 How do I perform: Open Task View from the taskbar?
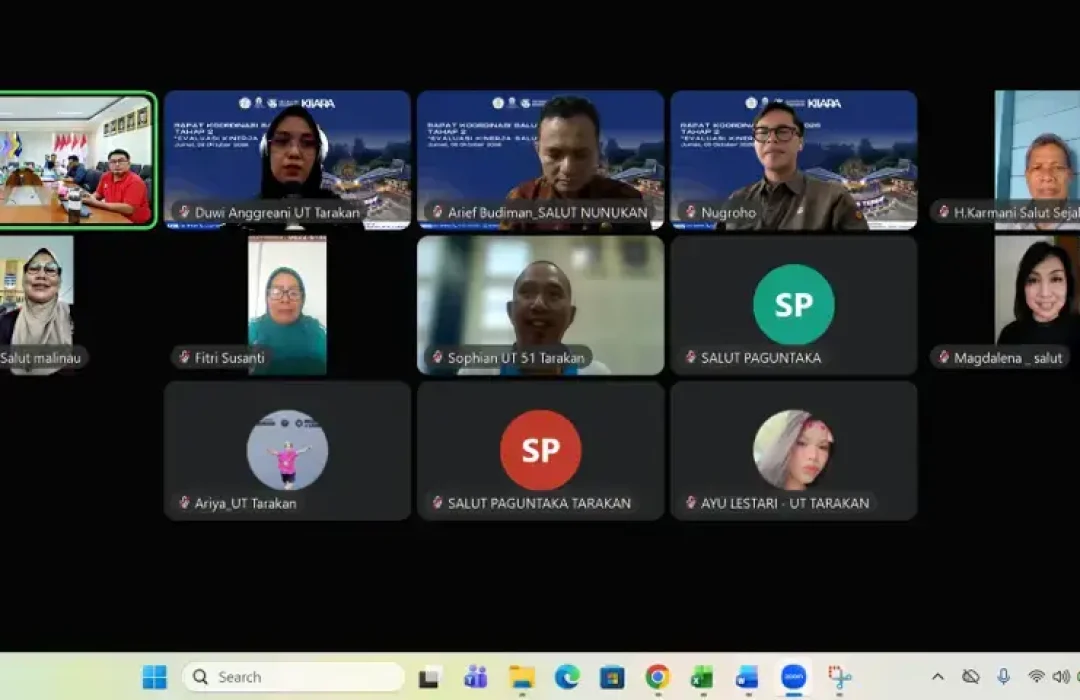coord(430,678)
